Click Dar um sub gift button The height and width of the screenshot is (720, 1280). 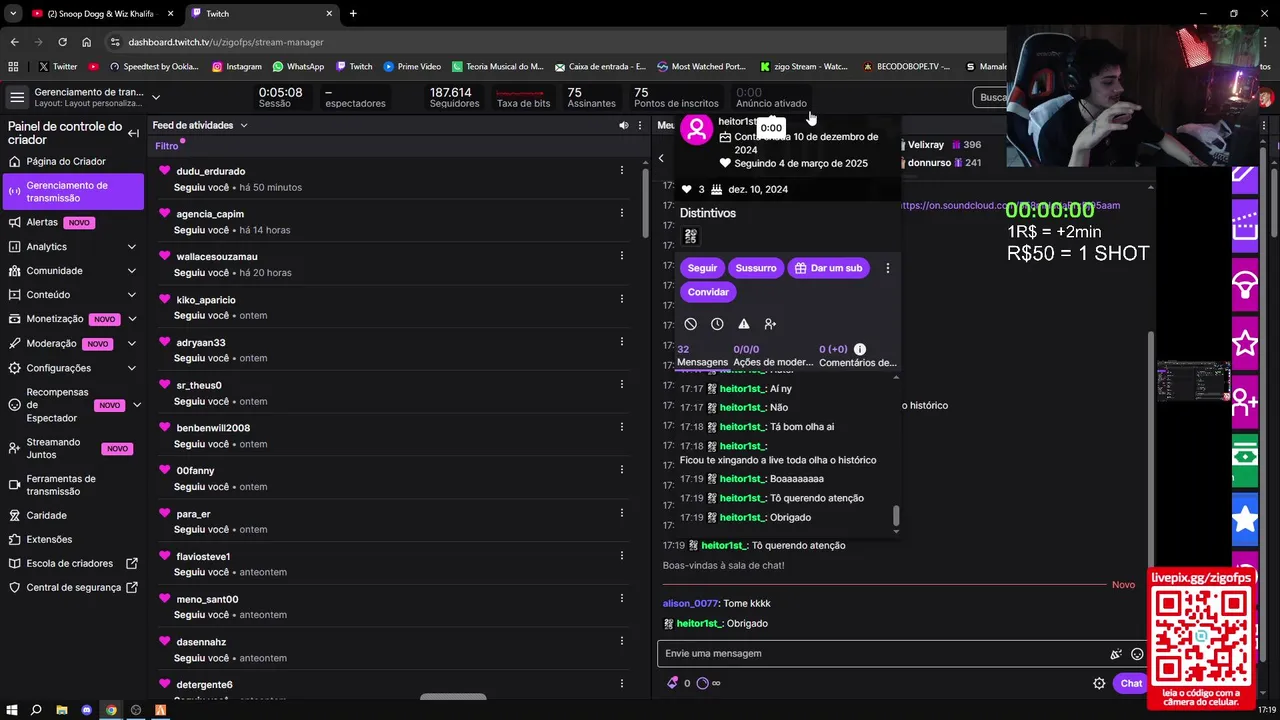[828, 268]
